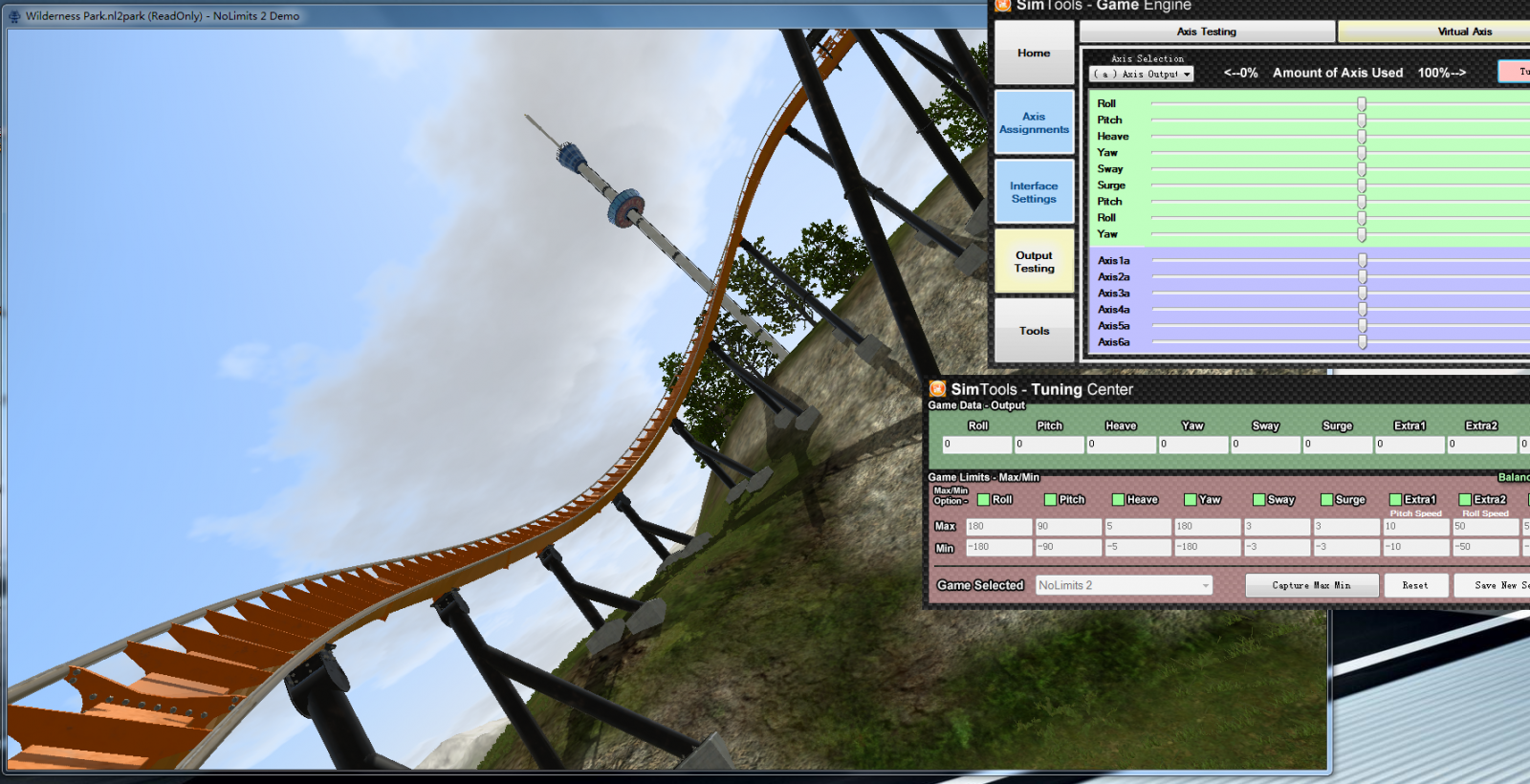The height and width of the screenshot is (784, 1530).
Task: Toggle the Sway Max/Min option checkbox
Action: [1258, 500]
